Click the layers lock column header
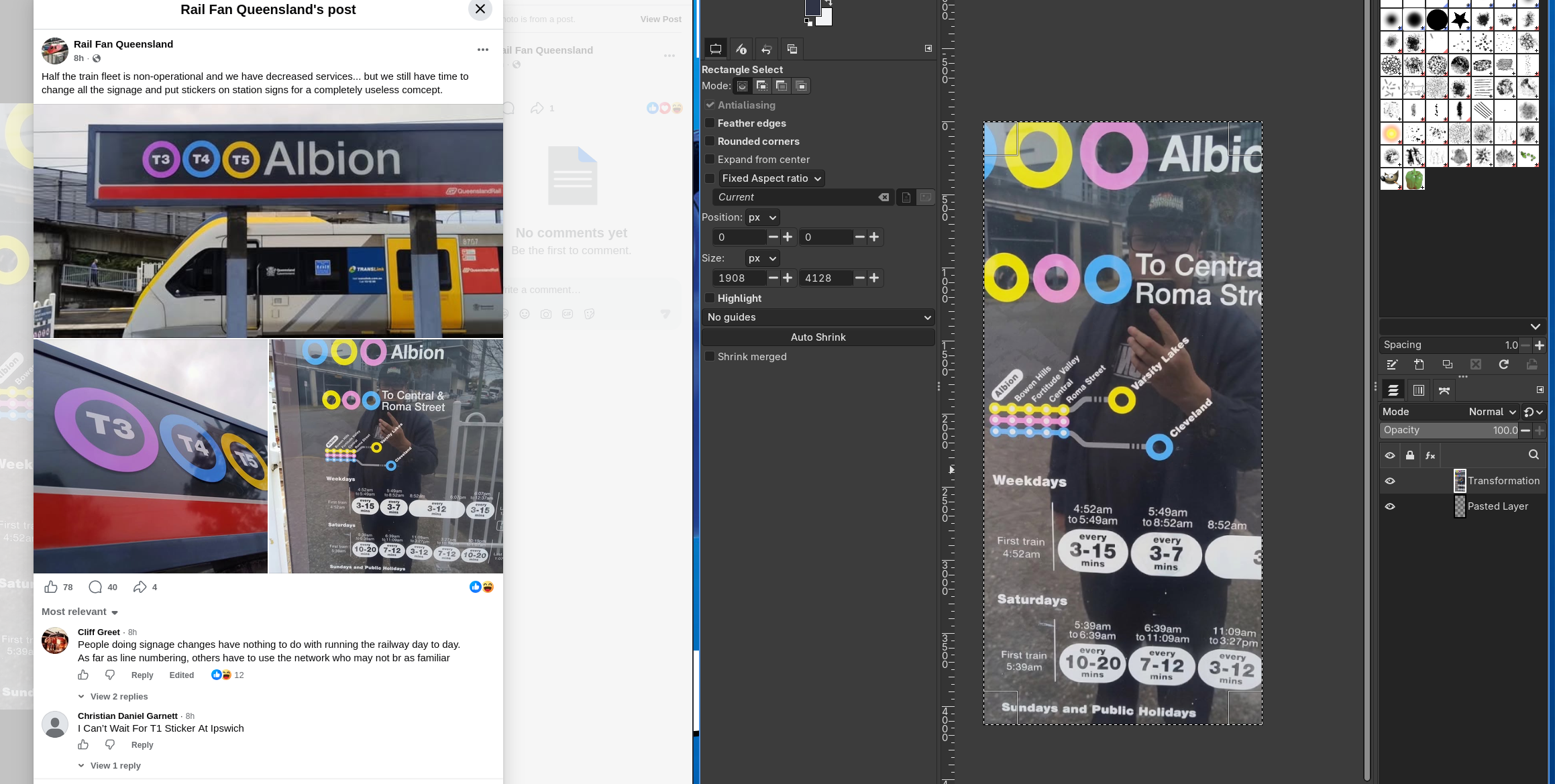Viewport: 1555px width, 784px height. (x=1410, y=455)
